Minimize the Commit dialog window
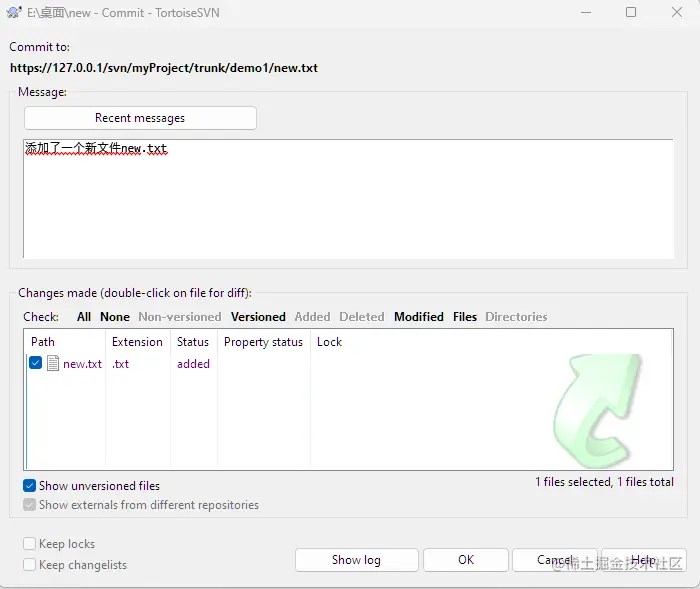 coord(586,12)
